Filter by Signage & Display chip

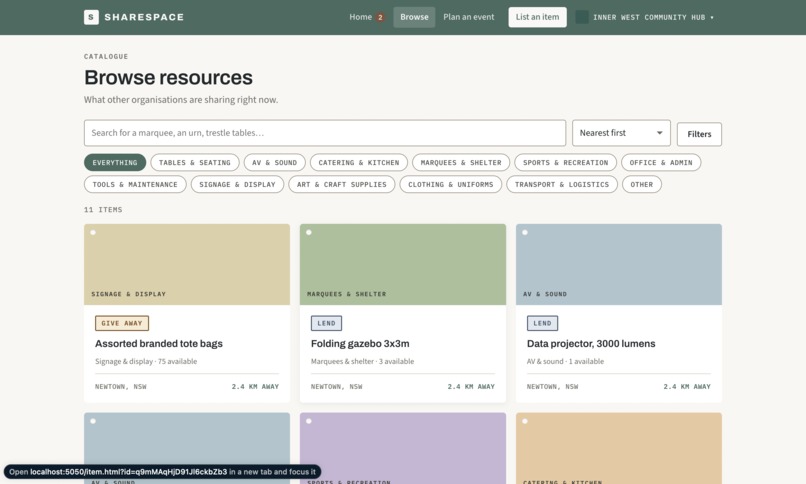237,184
